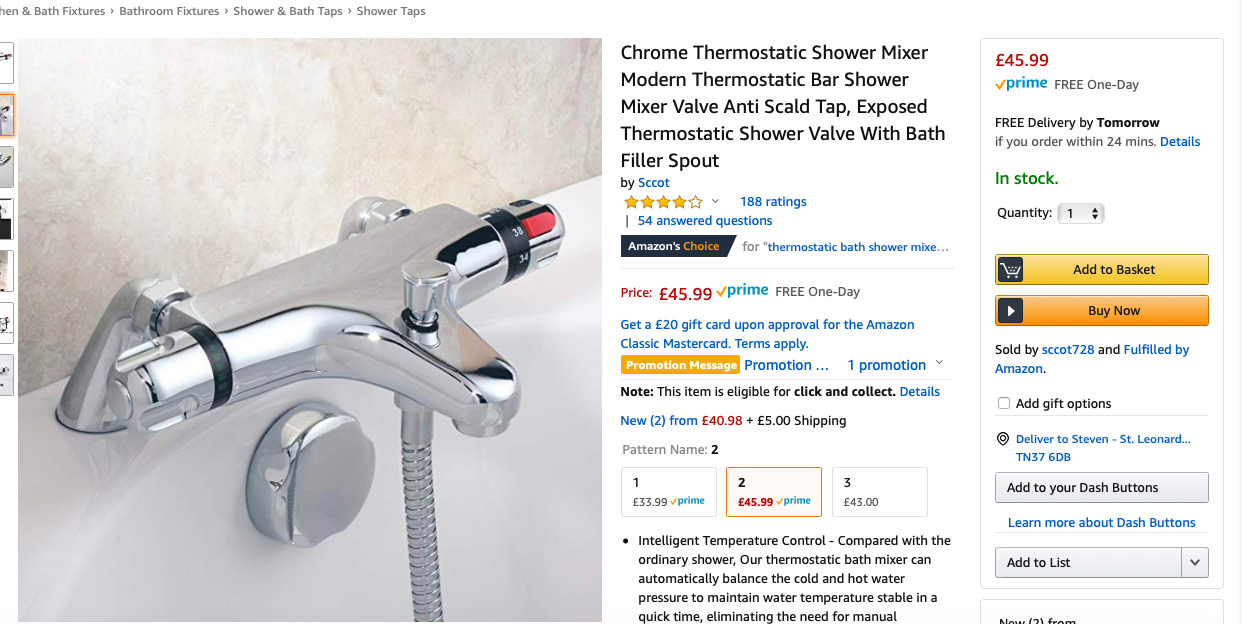The image size is (1242, 624).
Task: Enable the Add gift options checkbox
Action: 1004,403
